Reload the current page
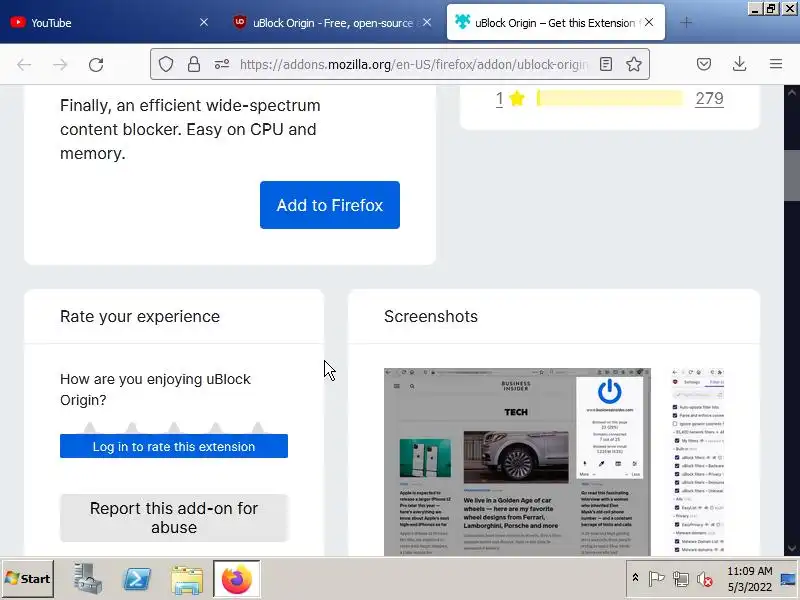Image resolution: width=800 pixels, height=600 pixels. 96,64
